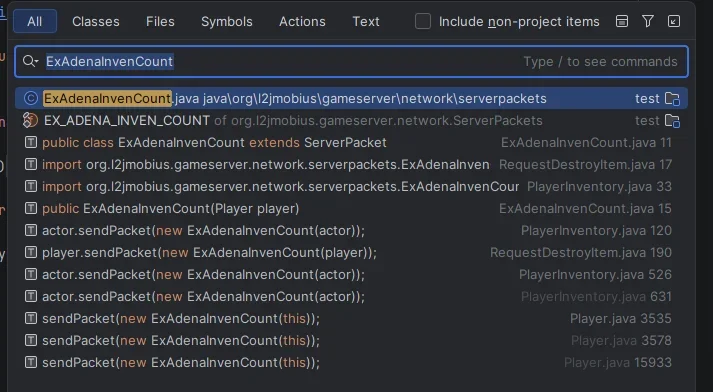Open the Text search tab
The width and height of the screenshot is (713, 392).
coord(366,21)
